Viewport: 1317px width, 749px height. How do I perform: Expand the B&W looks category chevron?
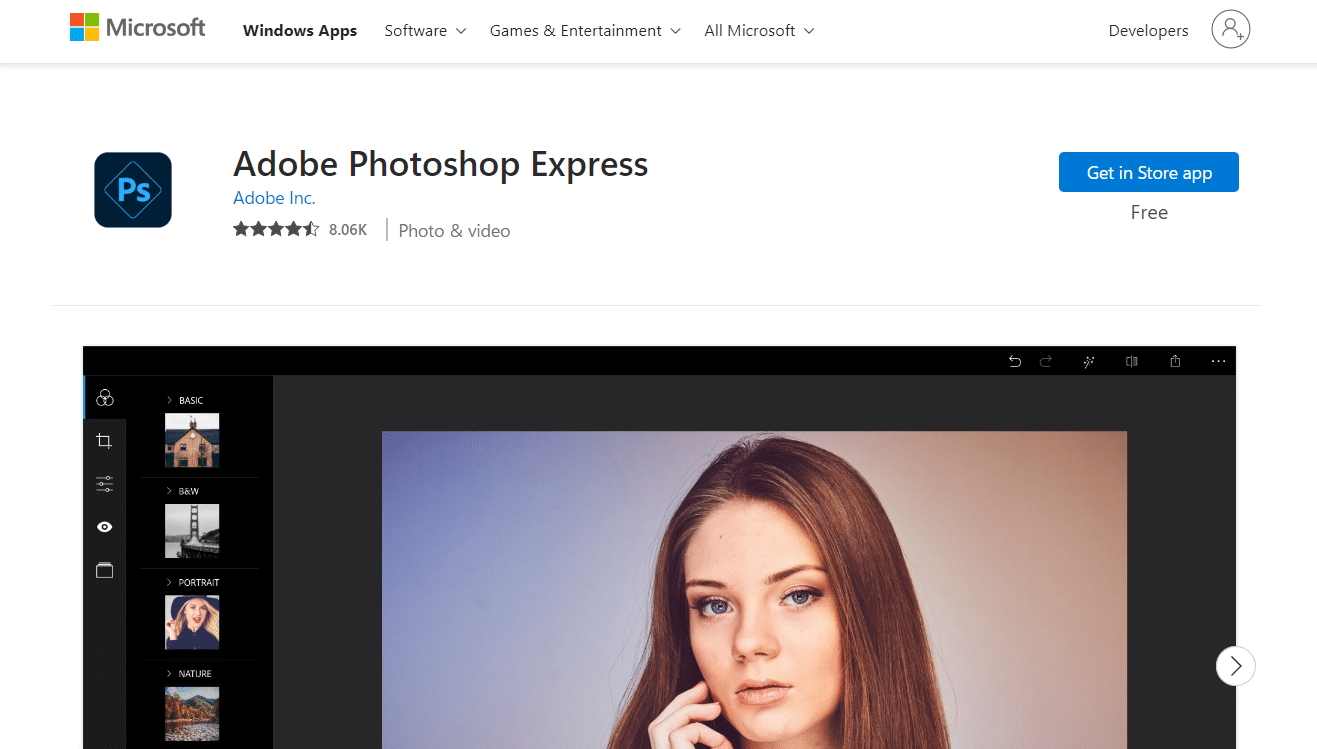coord(170,491)
